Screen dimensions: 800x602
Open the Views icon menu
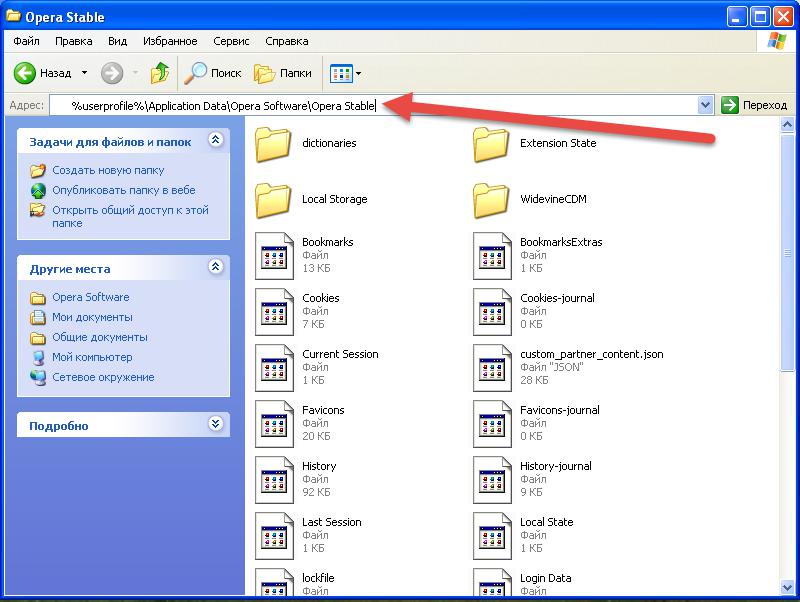point(341,73)
